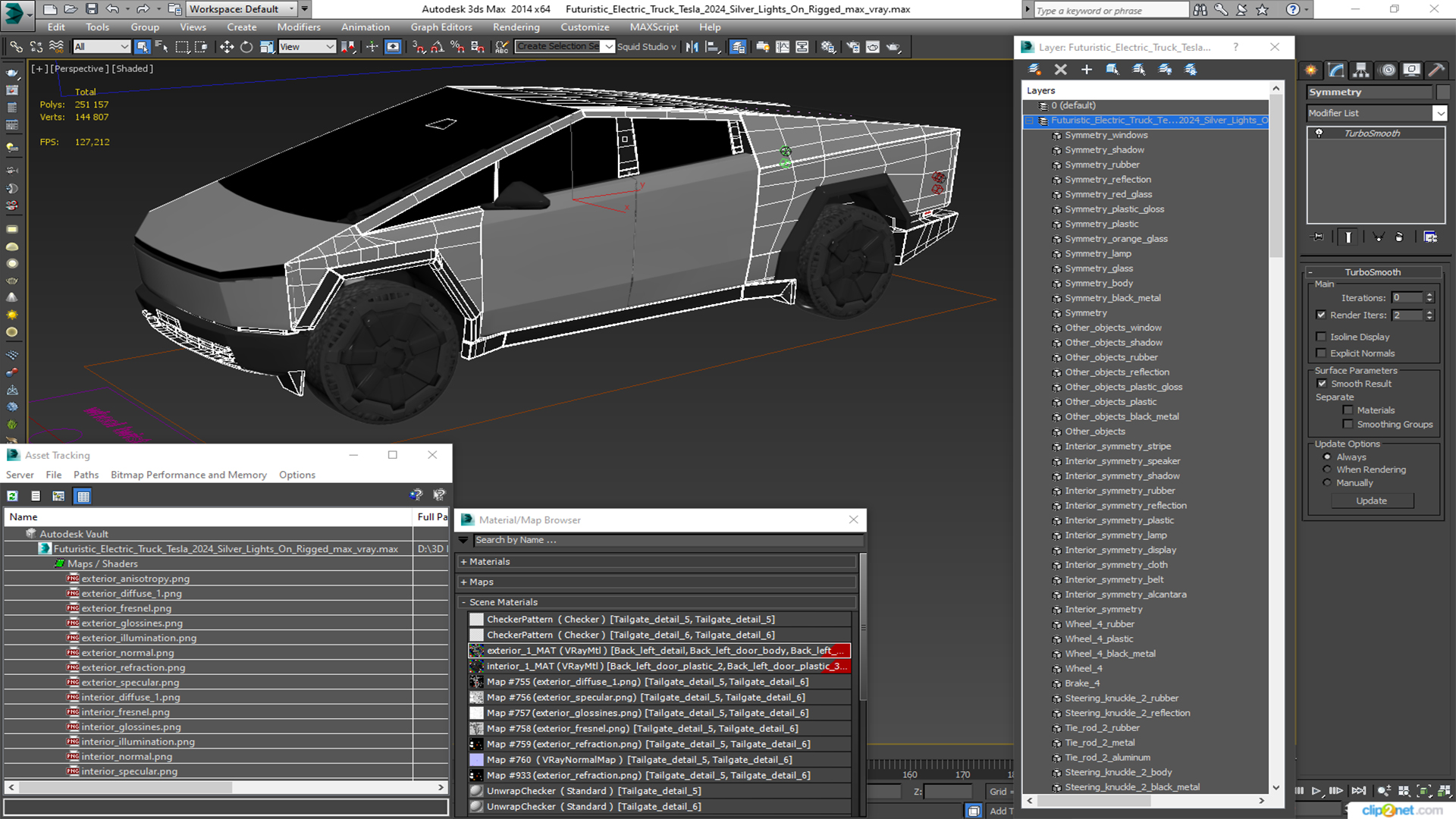Toggle the Smooth Result checkbox
Screen dimensions: 1456x819
1322,384
